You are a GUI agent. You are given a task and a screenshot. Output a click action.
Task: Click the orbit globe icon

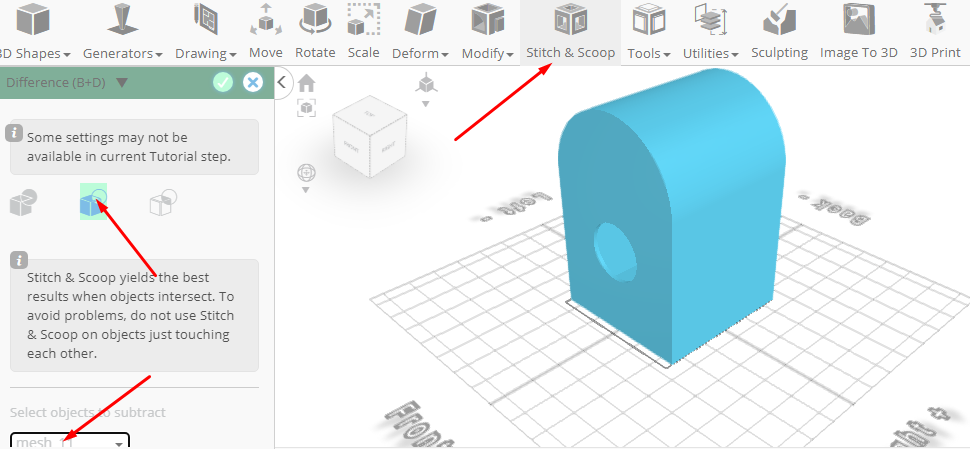pyautogui.click(x=306, y=172)
